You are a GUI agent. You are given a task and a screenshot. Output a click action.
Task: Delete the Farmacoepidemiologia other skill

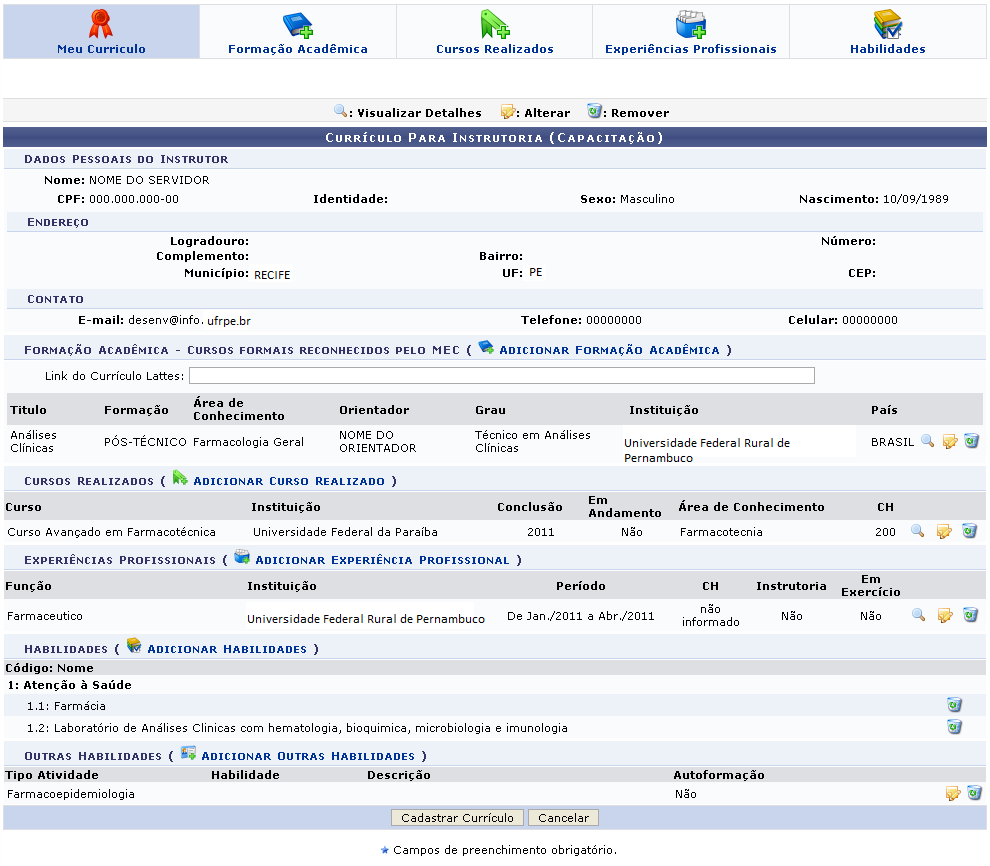974,793
